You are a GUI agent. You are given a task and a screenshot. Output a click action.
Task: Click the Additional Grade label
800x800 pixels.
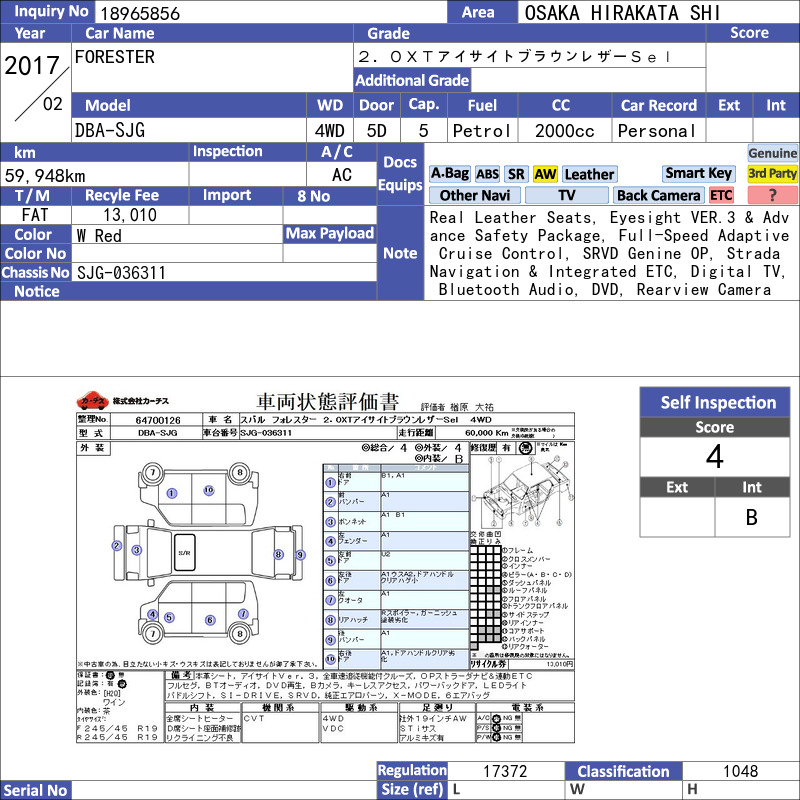tap(412, 80)
